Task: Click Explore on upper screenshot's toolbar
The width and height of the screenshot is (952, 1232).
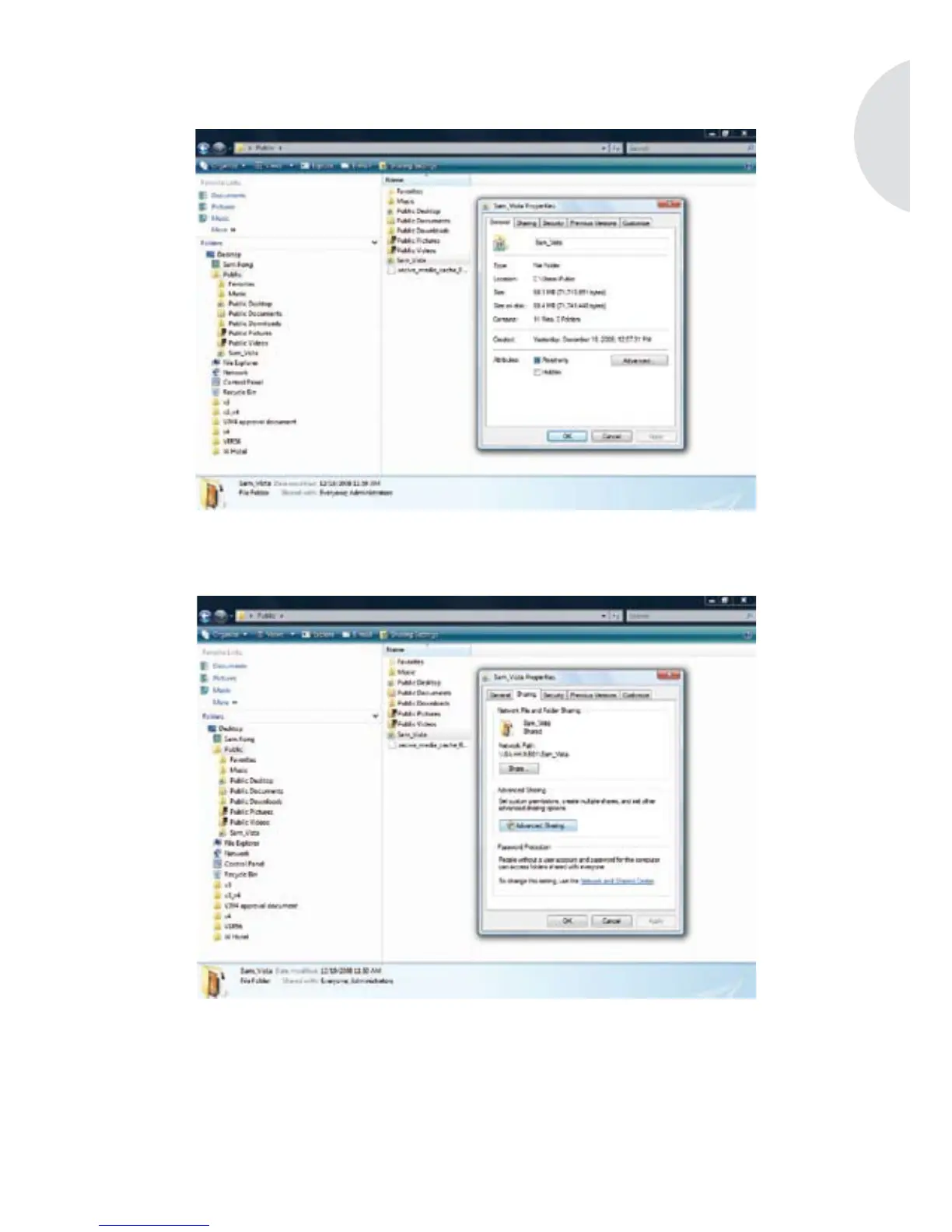Action: [x=317, y=166]
